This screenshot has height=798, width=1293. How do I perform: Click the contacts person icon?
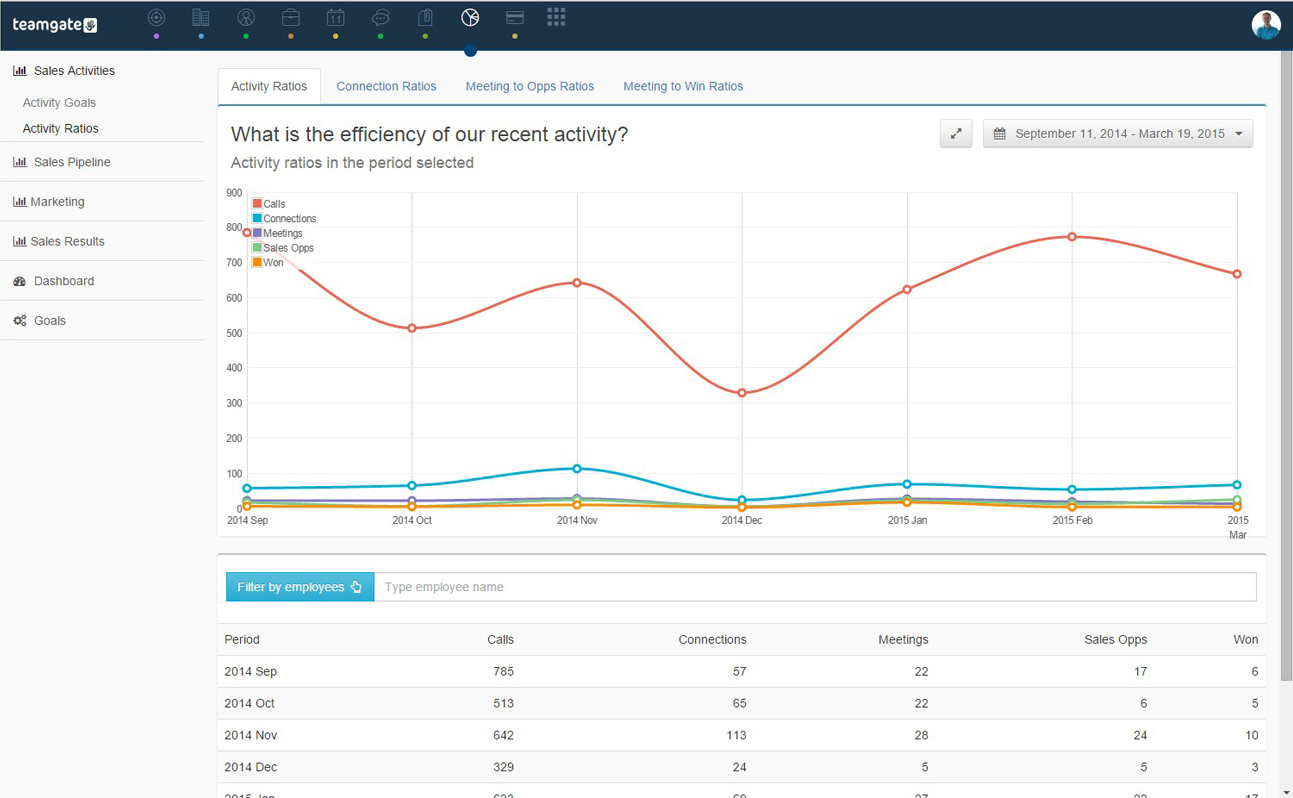click(x=246, y=17)
